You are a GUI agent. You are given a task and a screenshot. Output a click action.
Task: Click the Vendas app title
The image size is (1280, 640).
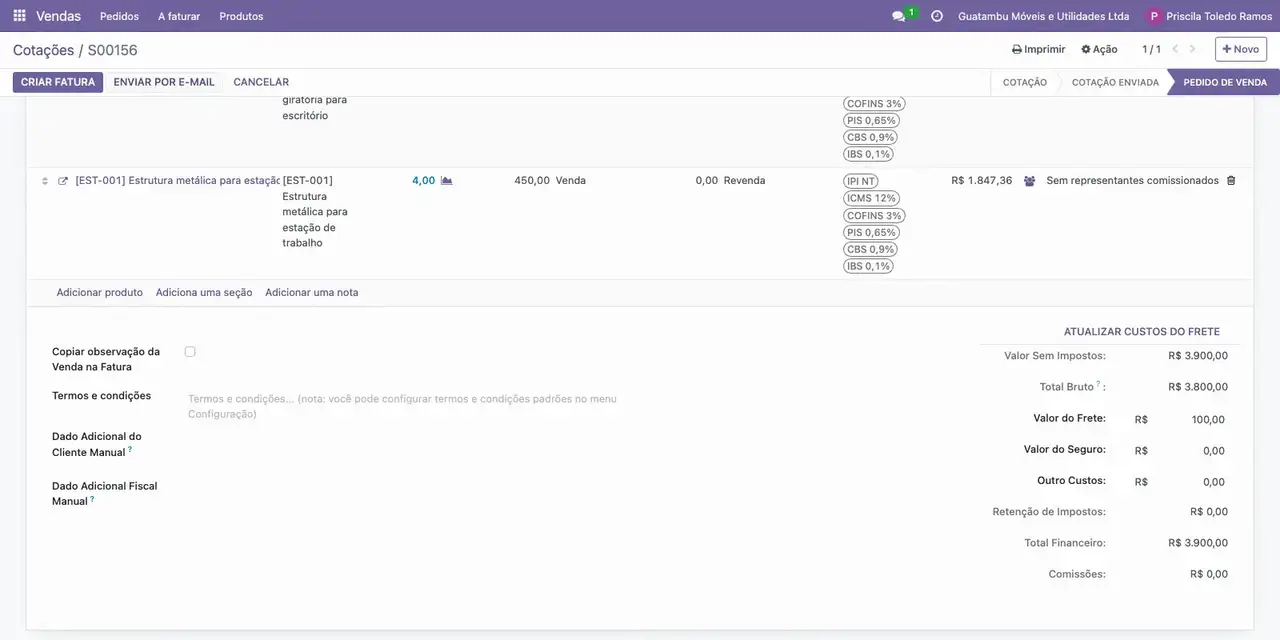coord(59,16)
